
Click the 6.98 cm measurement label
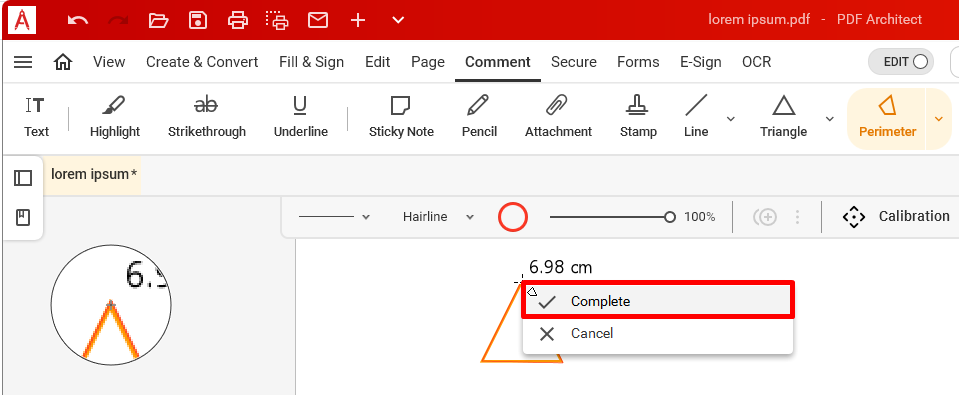(560, 267)
